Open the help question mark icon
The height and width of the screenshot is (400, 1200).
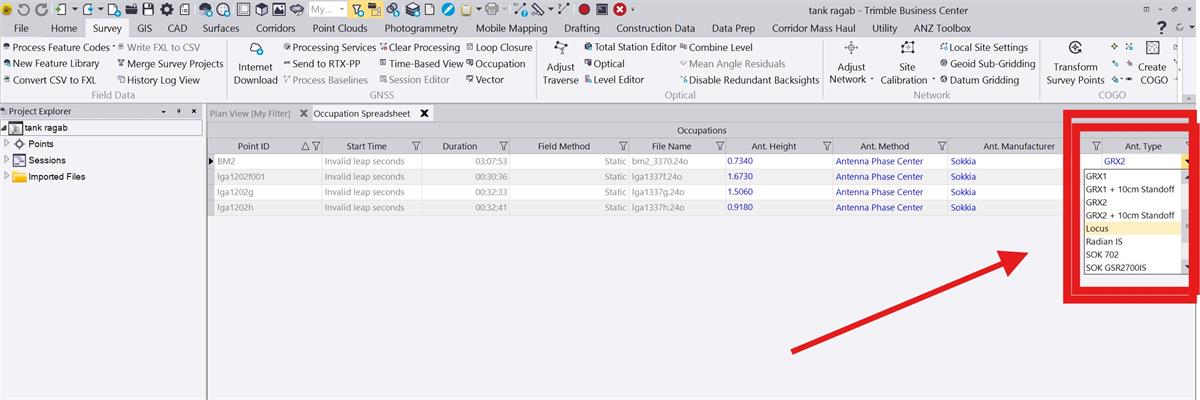pyautogui.click(x=1163, y=28)
